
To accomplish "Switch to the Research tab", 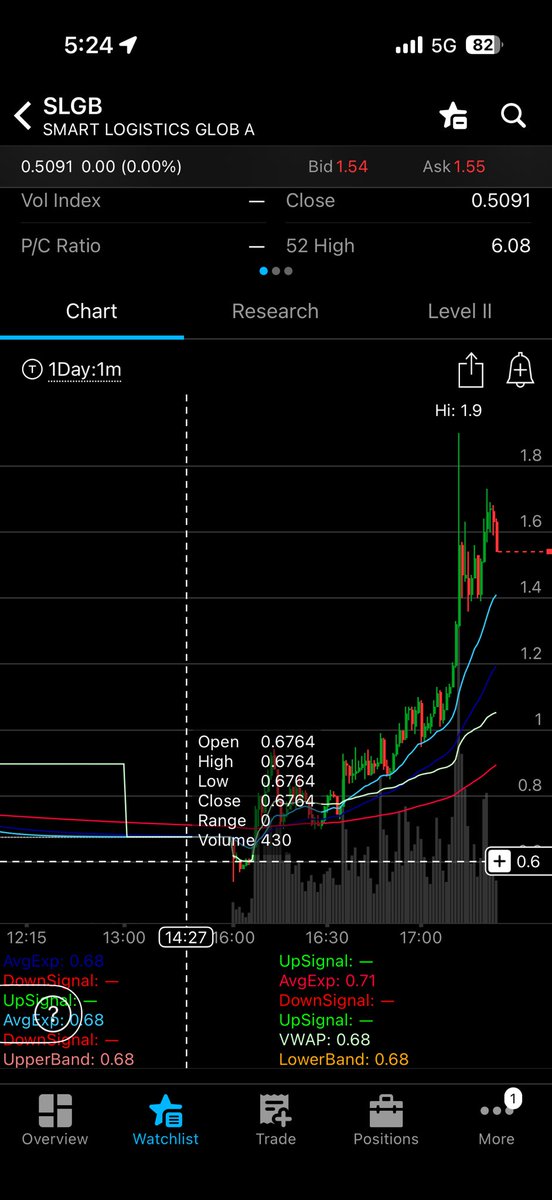I will (275, 311).
